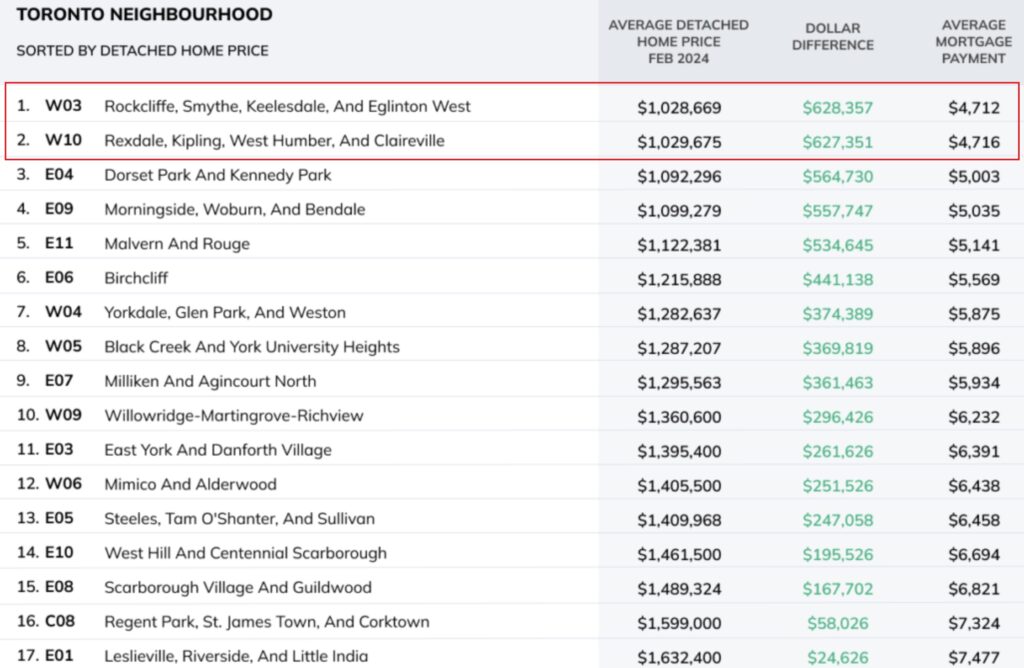
Task: Select the Average Detached Home Price column header
Action: click(x=678, y=41)
